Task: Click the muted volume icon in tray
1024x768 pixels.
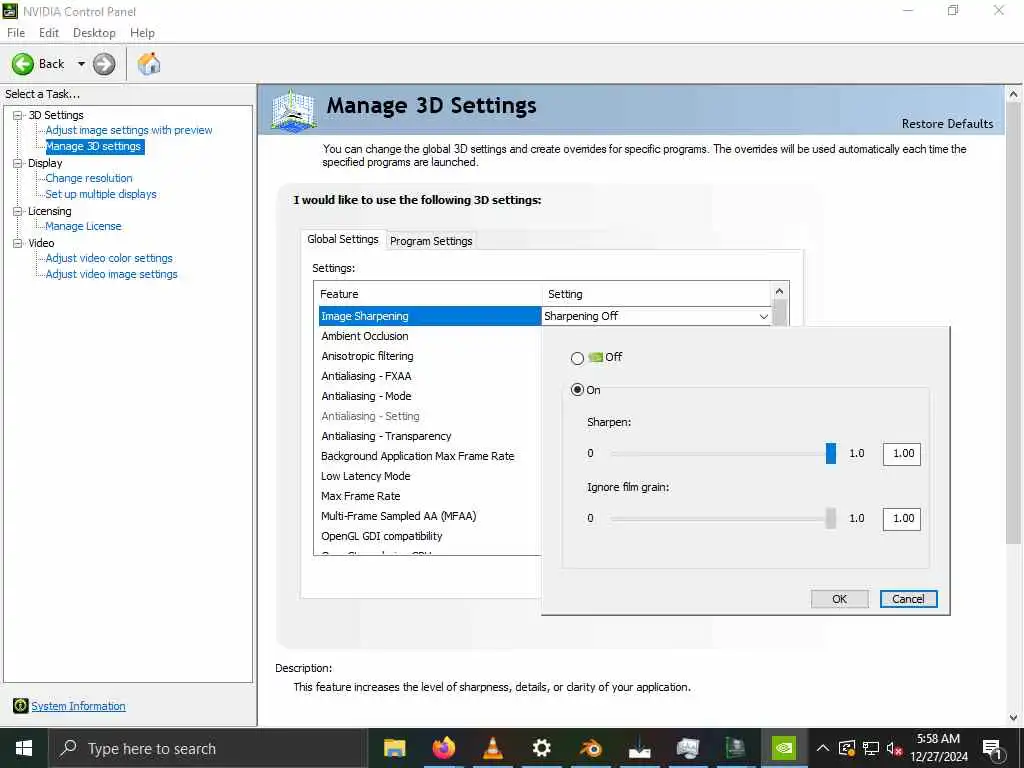Action: coord(894,748)
